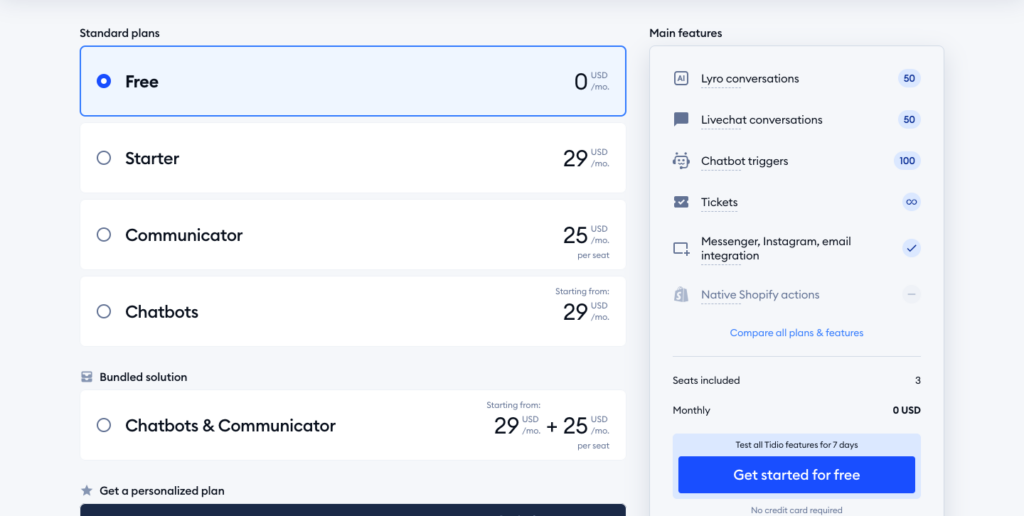Click the Monthly 0 USD total
1024x516 pixels.
click(x=906, y=410)
